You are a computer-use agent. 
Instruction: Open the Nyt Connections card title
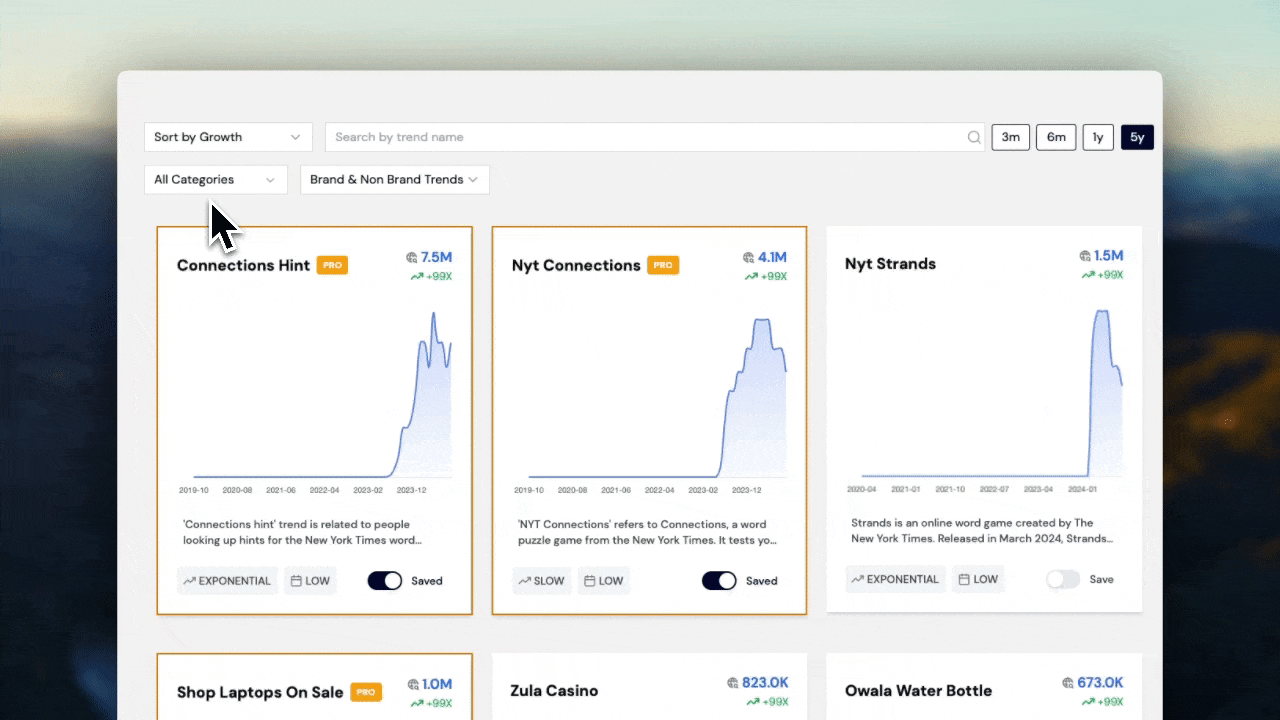pos(576,265)
